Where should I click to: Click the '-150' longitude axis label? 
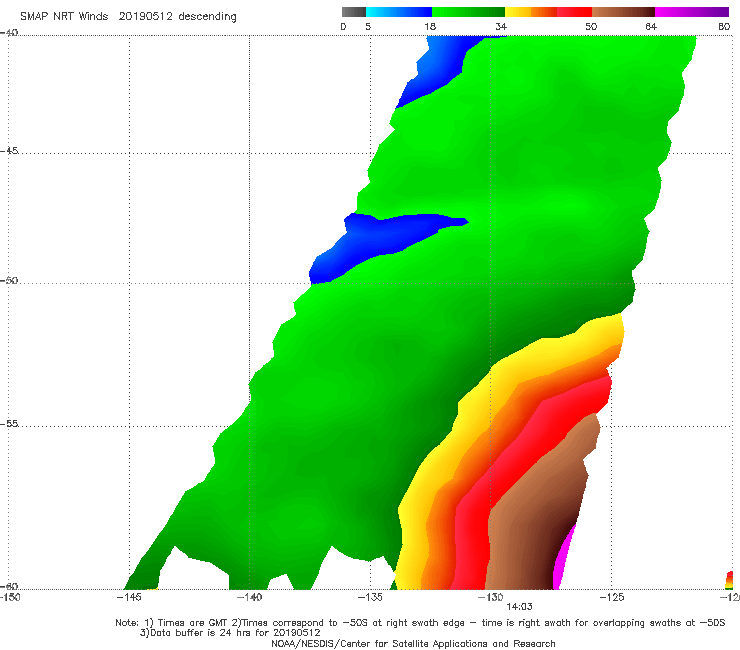pyautogui.click(x=10, y=597)
